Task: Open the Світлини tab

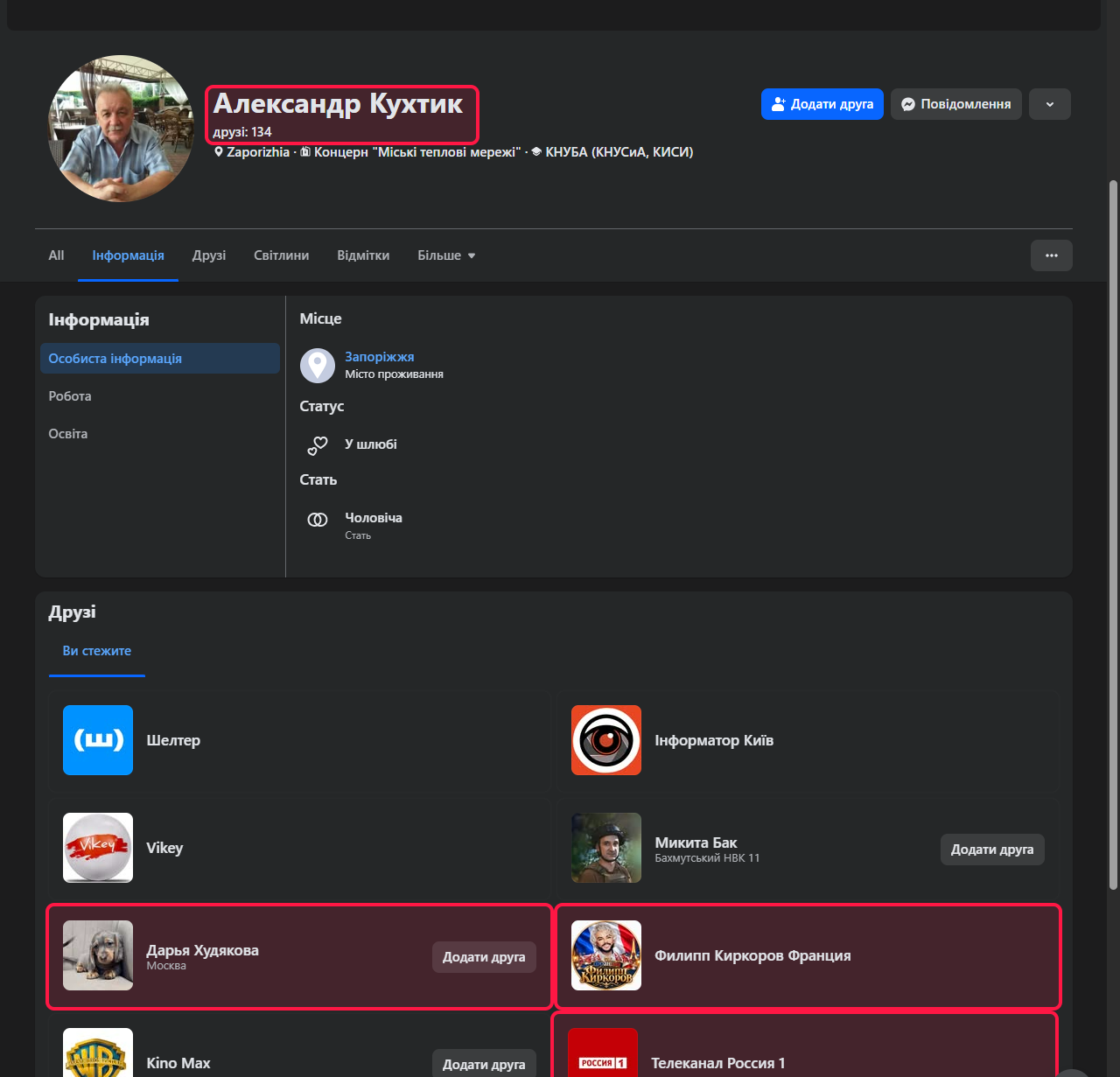Action: (x=282, y=255)
